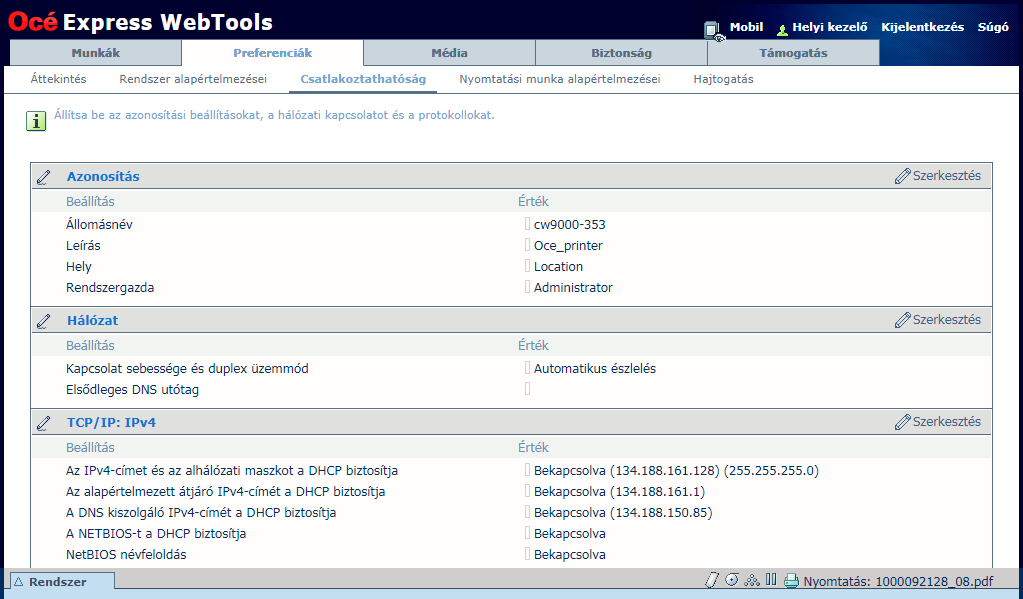The image size is (1023, 599).
Task: Switch to the Hajtogatás sub-tab
Action: point(724,79)
